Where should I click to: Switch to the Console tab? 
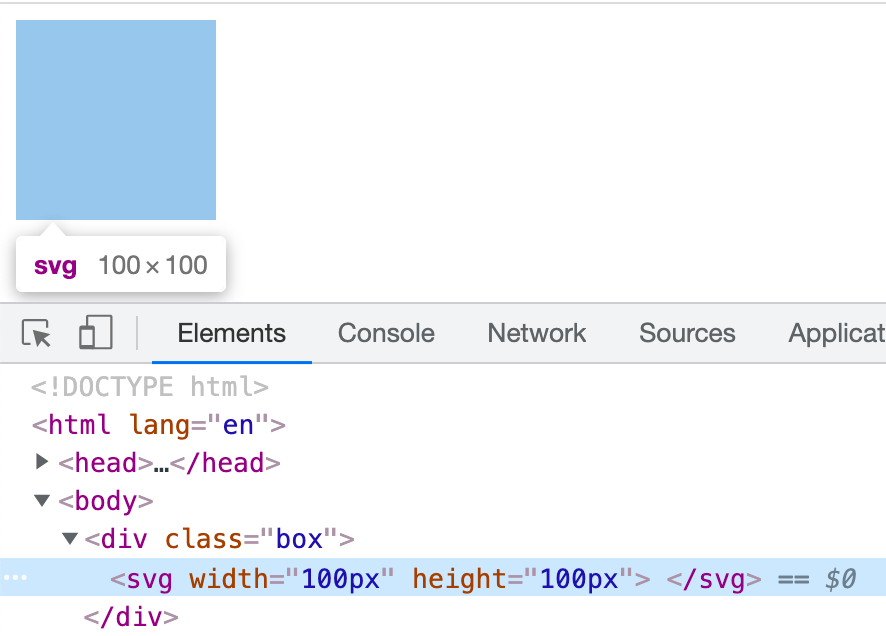(386, 333)
